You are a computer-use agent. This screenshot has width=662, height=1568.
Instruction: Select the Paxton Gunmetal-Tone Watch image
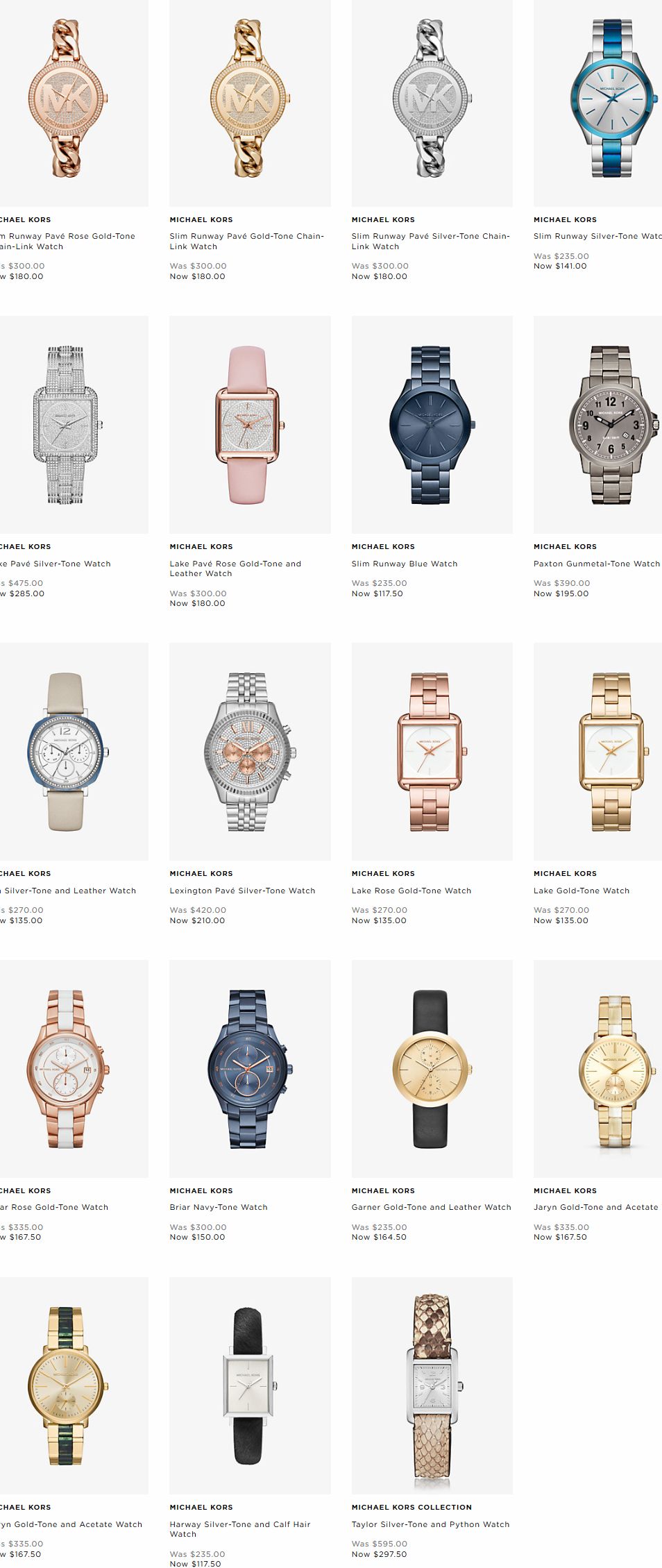(x=597, y=424)
